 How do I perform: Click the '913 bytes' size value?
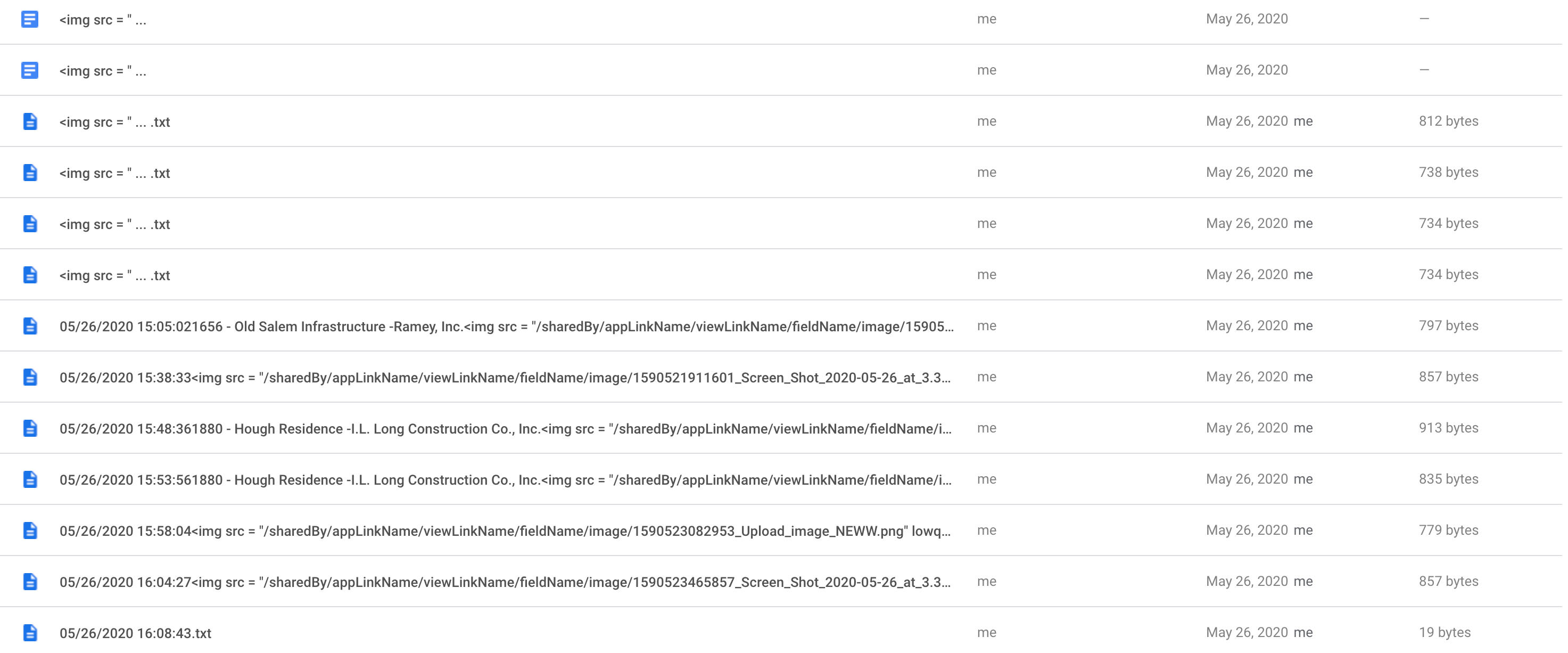point(1448,428)
